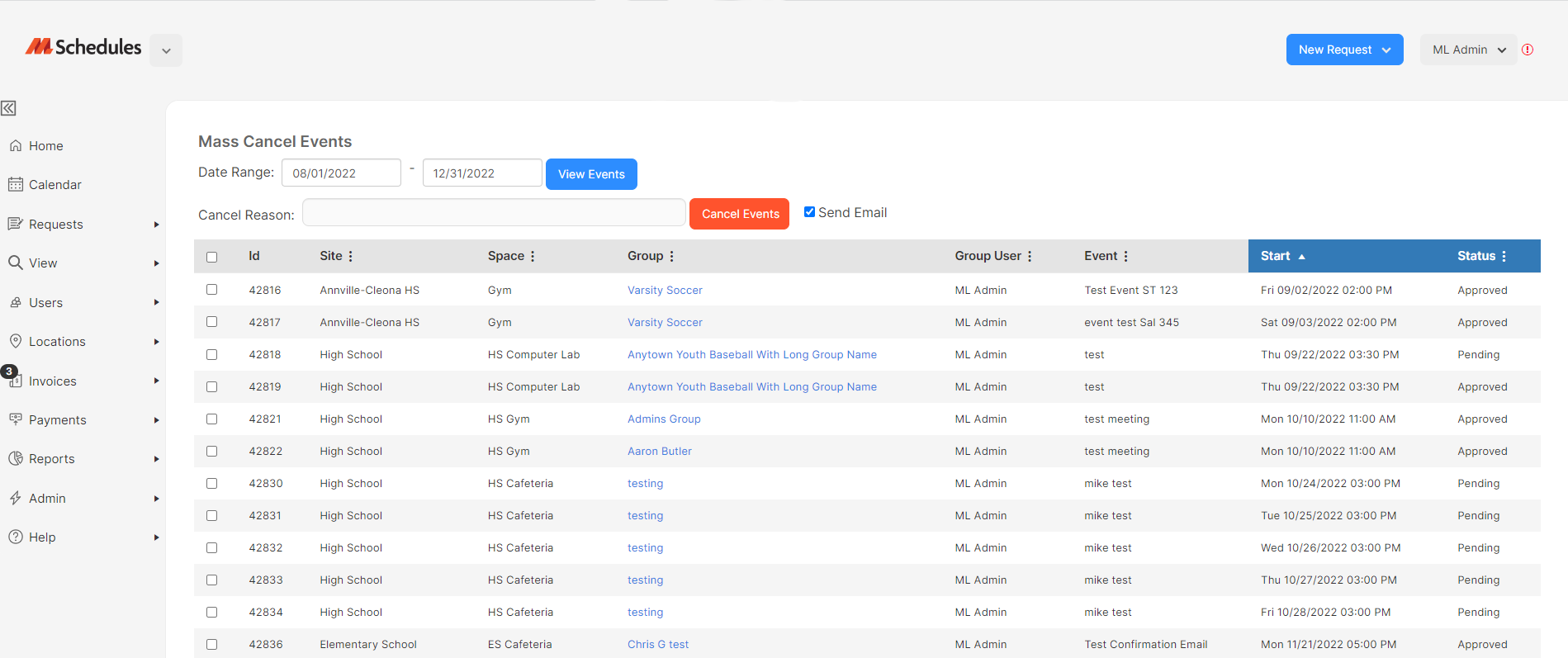The width and height of the screenshot is (1568, 658).
Task: Expand the Users submenu arrow
Action: 156,302
